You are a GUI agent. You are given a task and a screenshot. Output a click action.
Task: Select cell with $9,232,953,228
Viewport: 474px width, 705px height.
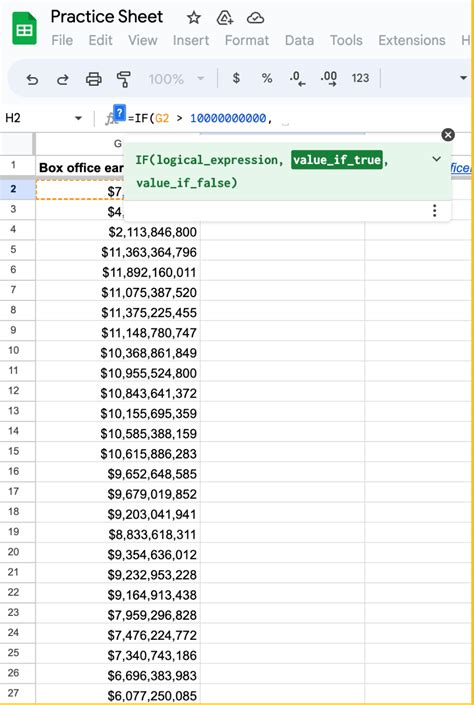118,573
